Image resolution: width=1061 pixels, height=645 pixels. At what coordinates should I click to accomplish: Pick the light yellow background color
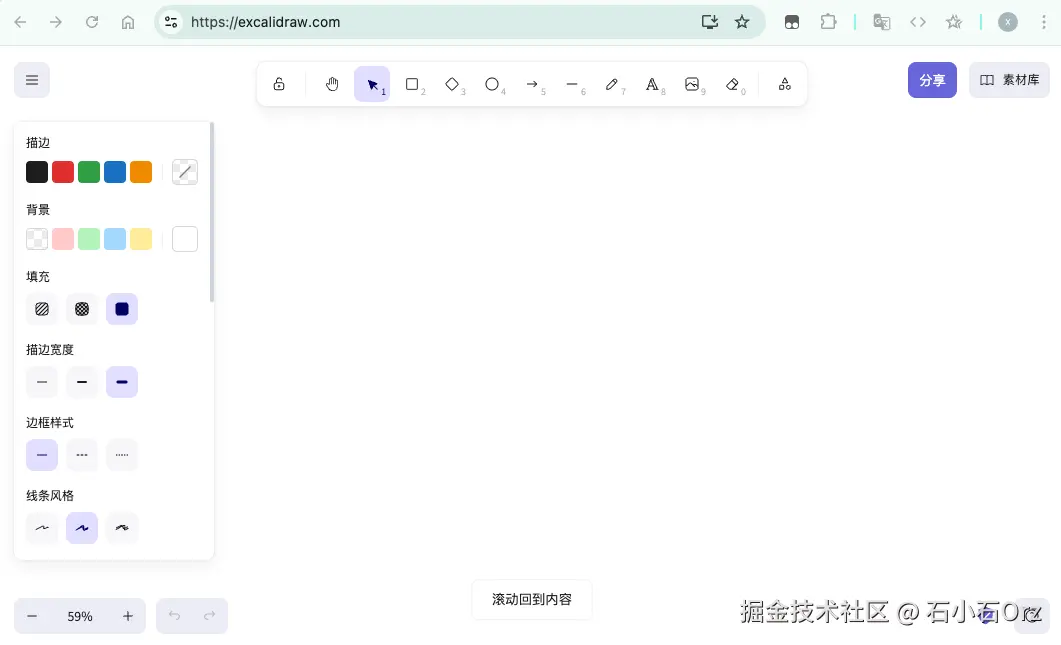141,239
